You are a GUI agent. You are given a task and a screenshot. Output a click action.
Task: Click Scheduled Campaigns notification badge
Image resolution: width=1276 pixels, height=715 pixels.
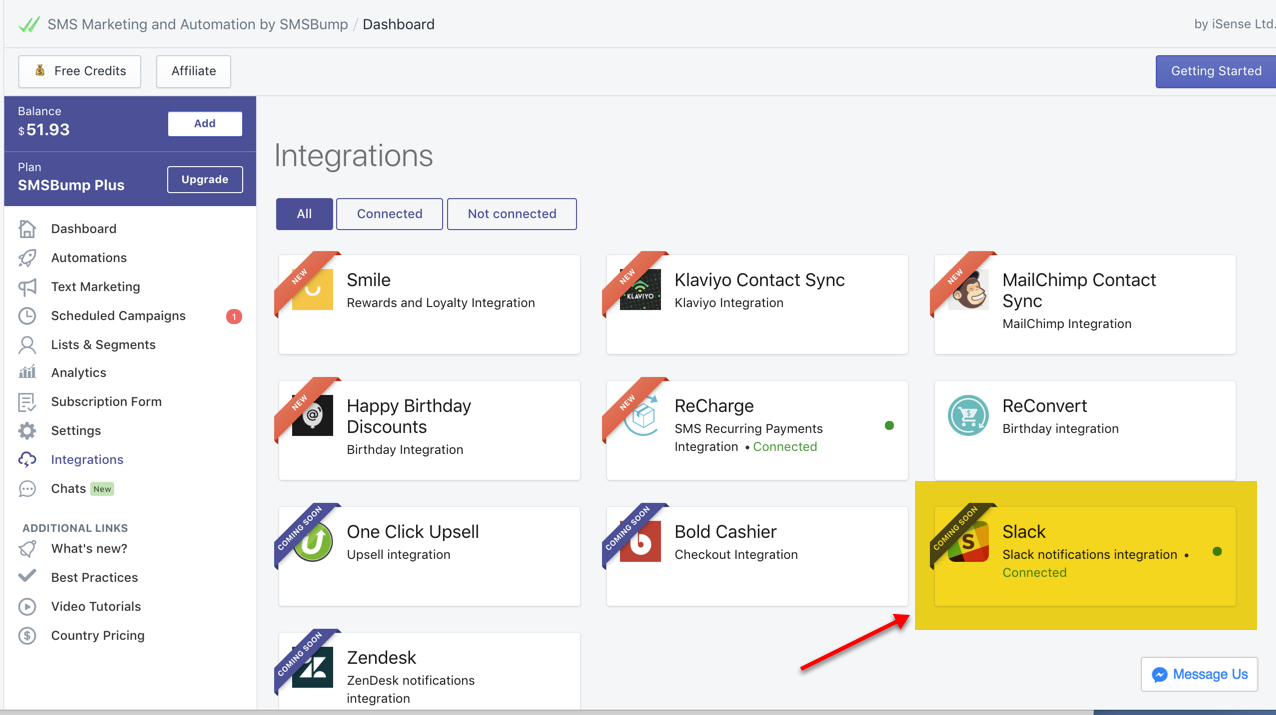click(x=234, y=317)
